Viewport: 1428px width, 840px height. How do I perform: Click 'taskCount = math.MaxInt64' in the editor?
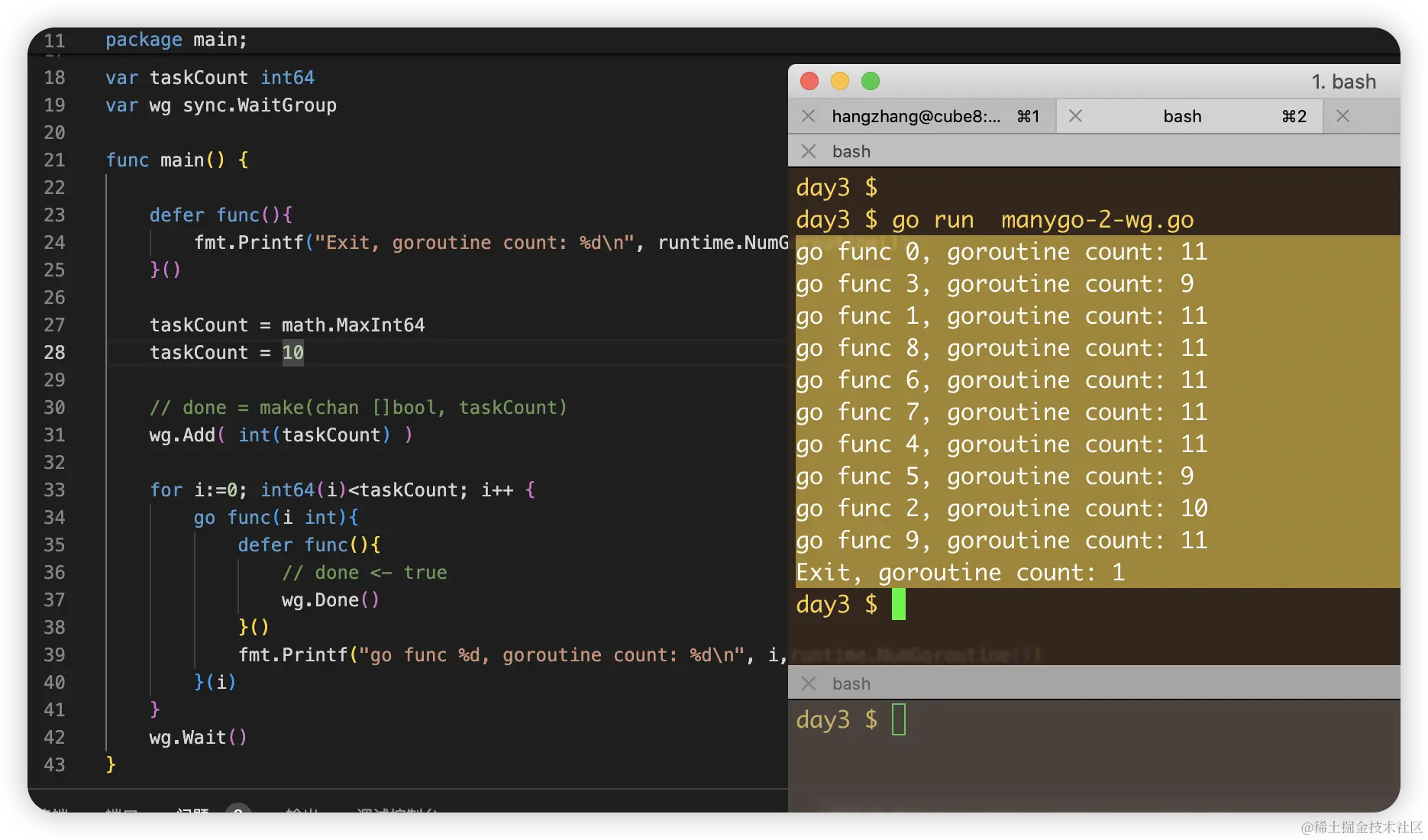pos(287,325)
